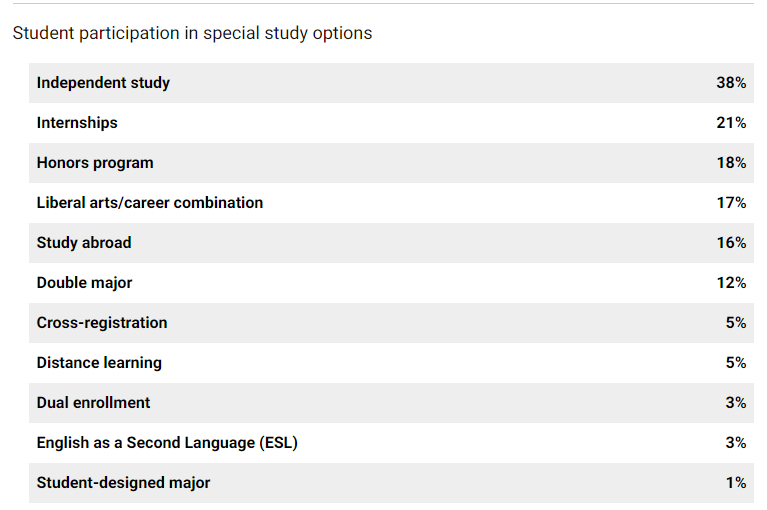Click the 21% value for Internships
767x510 pixels.
(x=731, y=123)
